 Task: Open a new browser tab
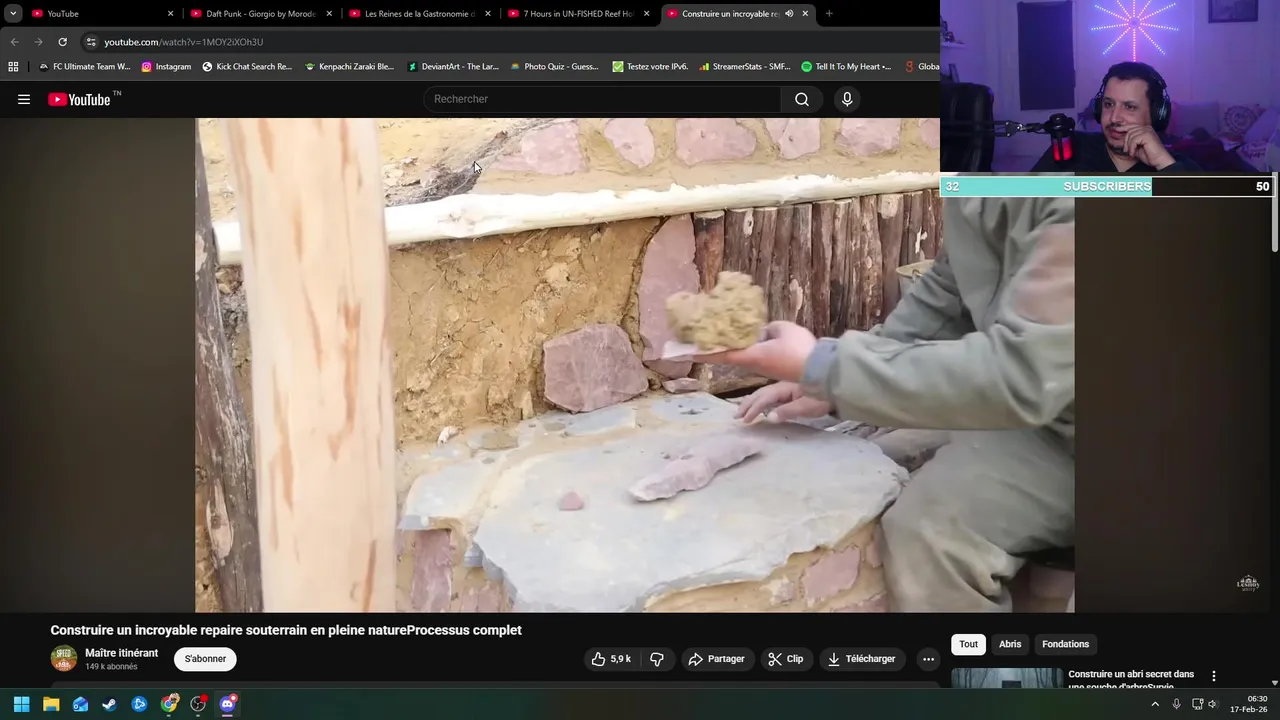(829, 14)
